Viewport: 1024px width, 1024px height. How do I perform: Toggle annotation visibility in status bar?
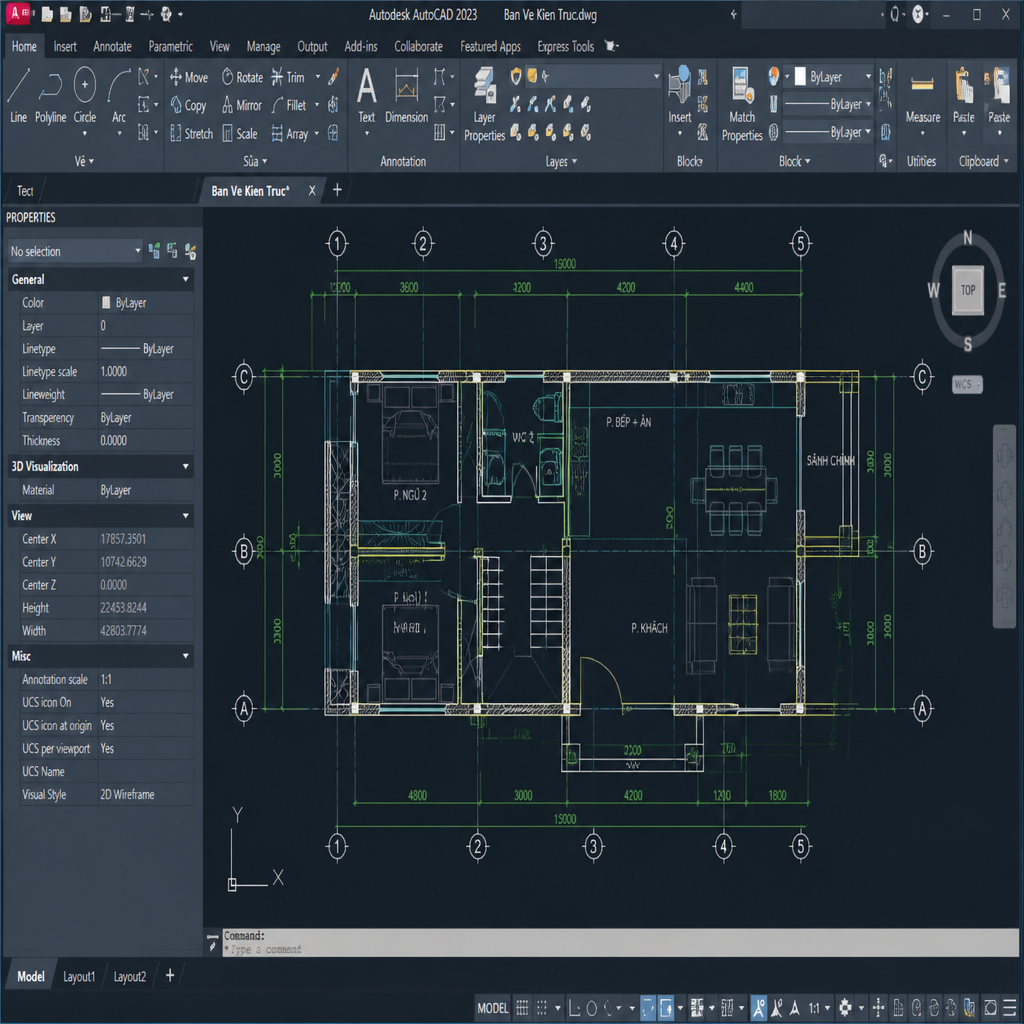tap(758, 1008)
